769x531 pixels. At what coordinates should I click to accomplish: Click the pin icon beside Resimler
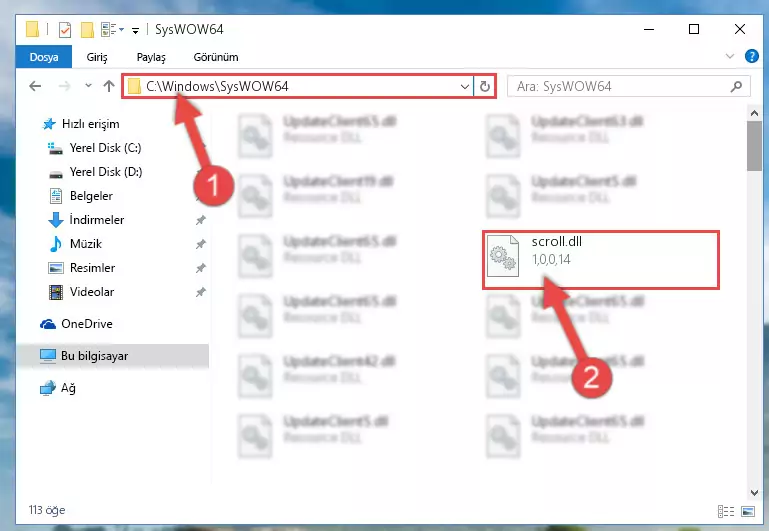(x=200, y=268)
